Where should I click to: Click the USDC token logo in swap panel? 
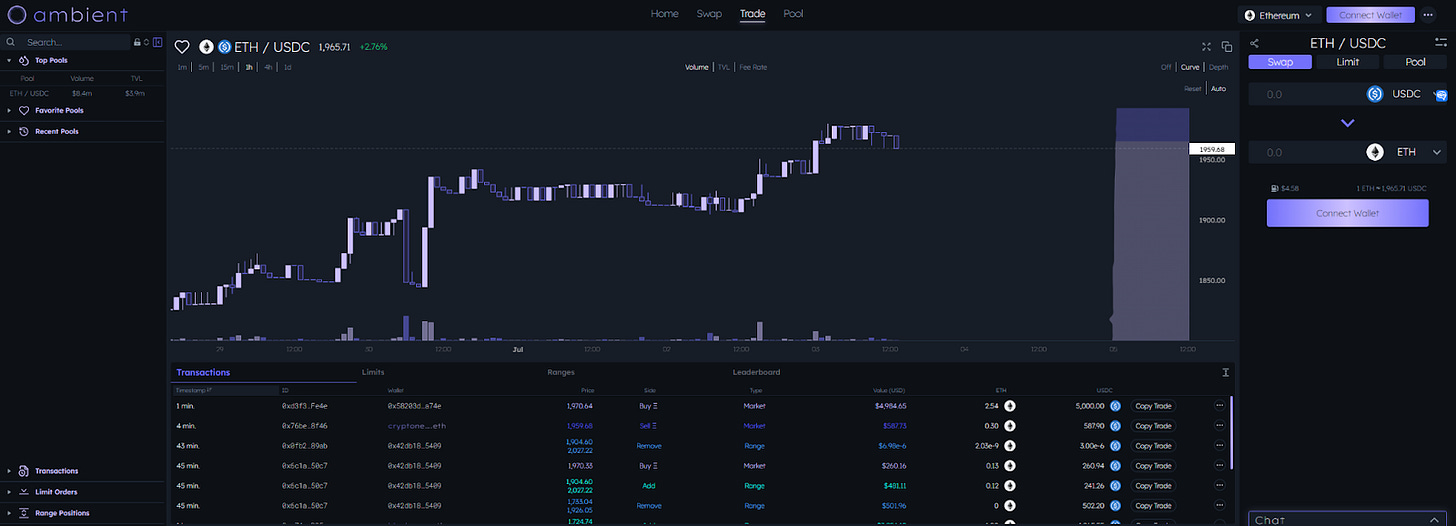(x=1375, y=94)
